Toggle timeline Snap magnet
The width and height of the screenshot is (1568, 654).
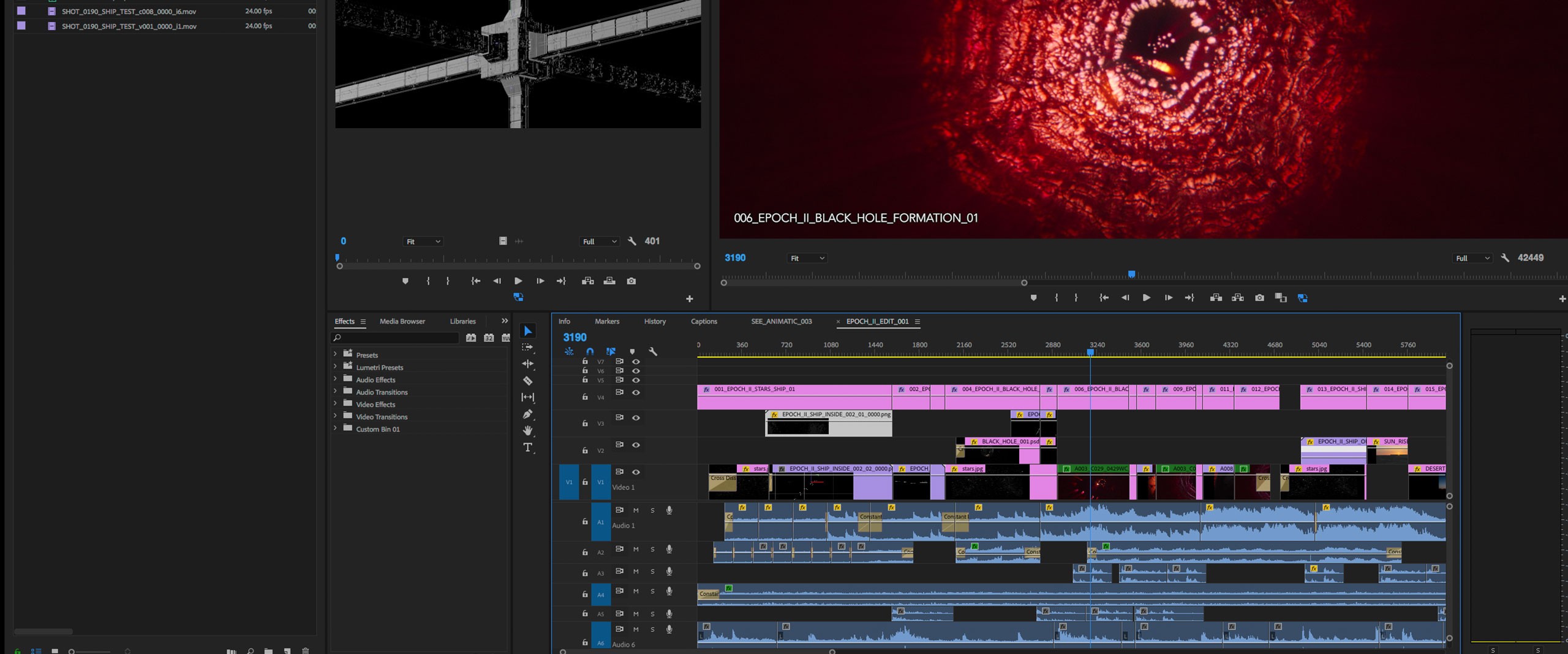[589, 352]
